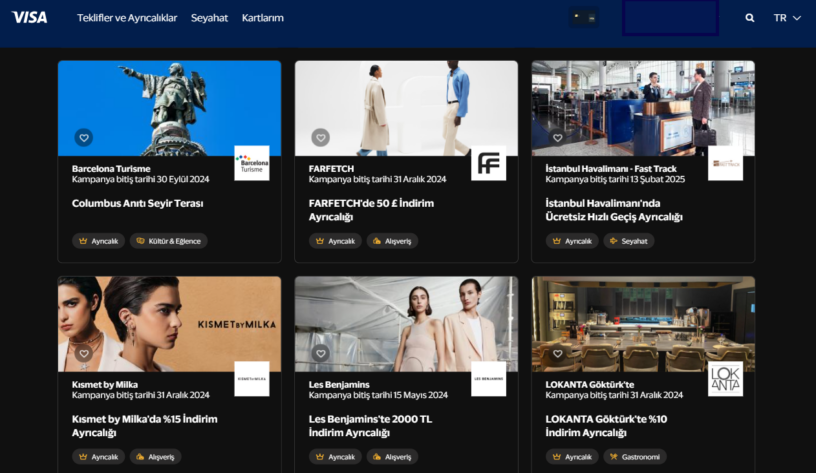The width and height of the screenshot is (816, 473).
Task: Open the Kismet by Milka banner image
Action: tap(169, 324)
